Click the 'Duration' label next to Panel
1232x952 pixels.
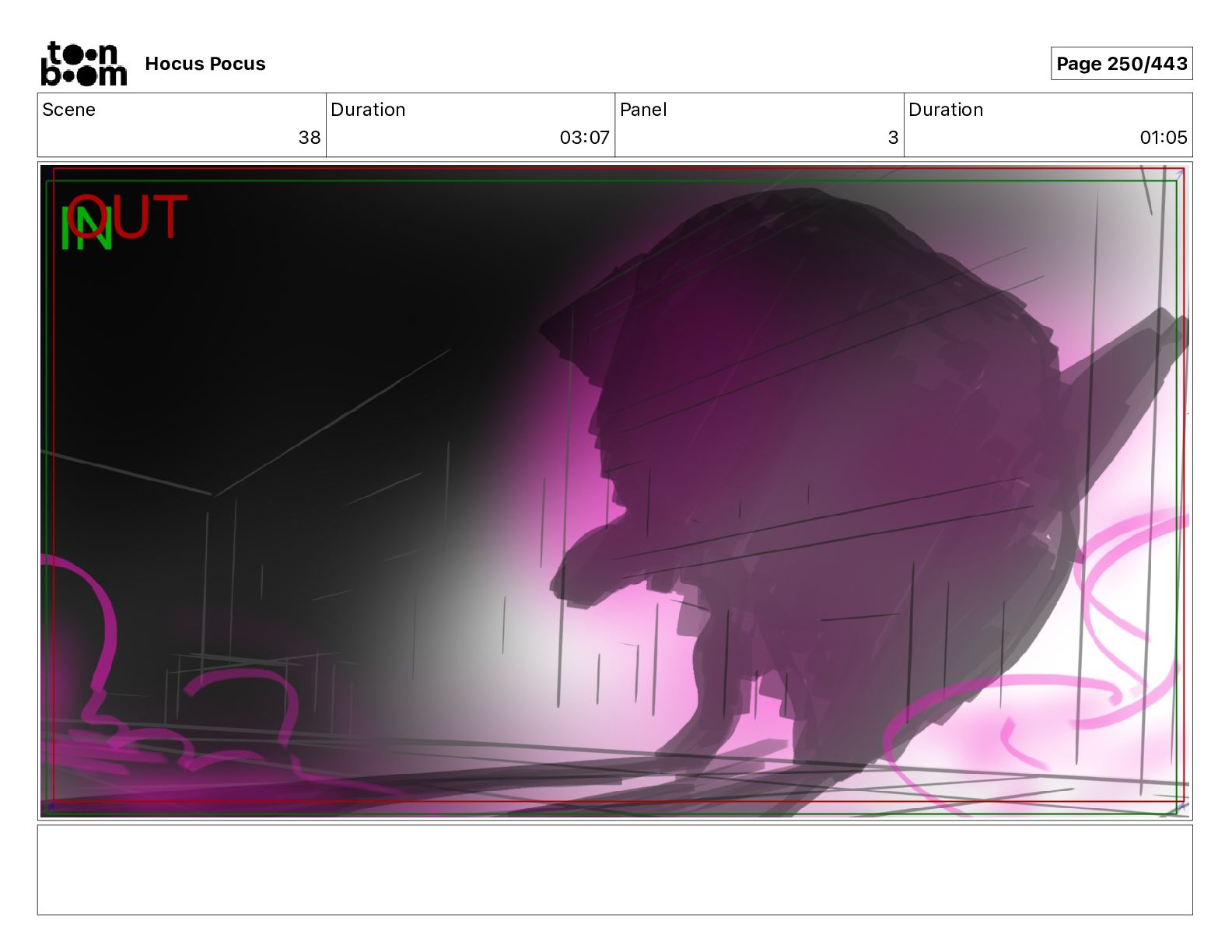[946, 110]
